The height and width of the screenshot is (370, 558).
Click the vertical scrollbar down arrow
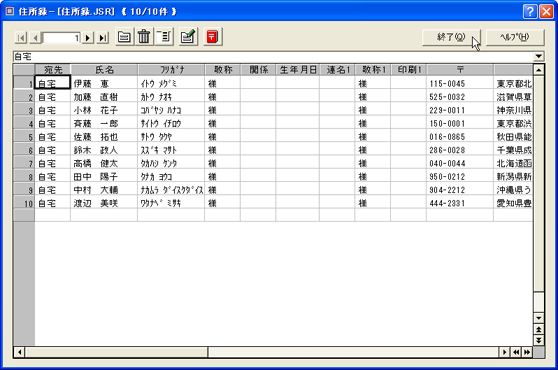tap(539, 318)
